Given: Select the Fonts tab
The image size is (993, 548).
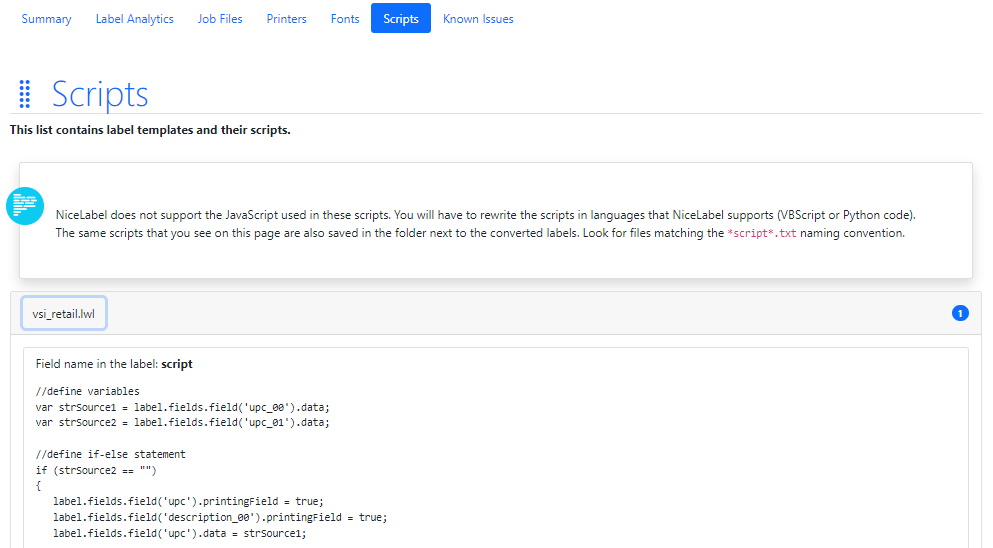Looking at the screenshot, I should [x=345, y=19].
